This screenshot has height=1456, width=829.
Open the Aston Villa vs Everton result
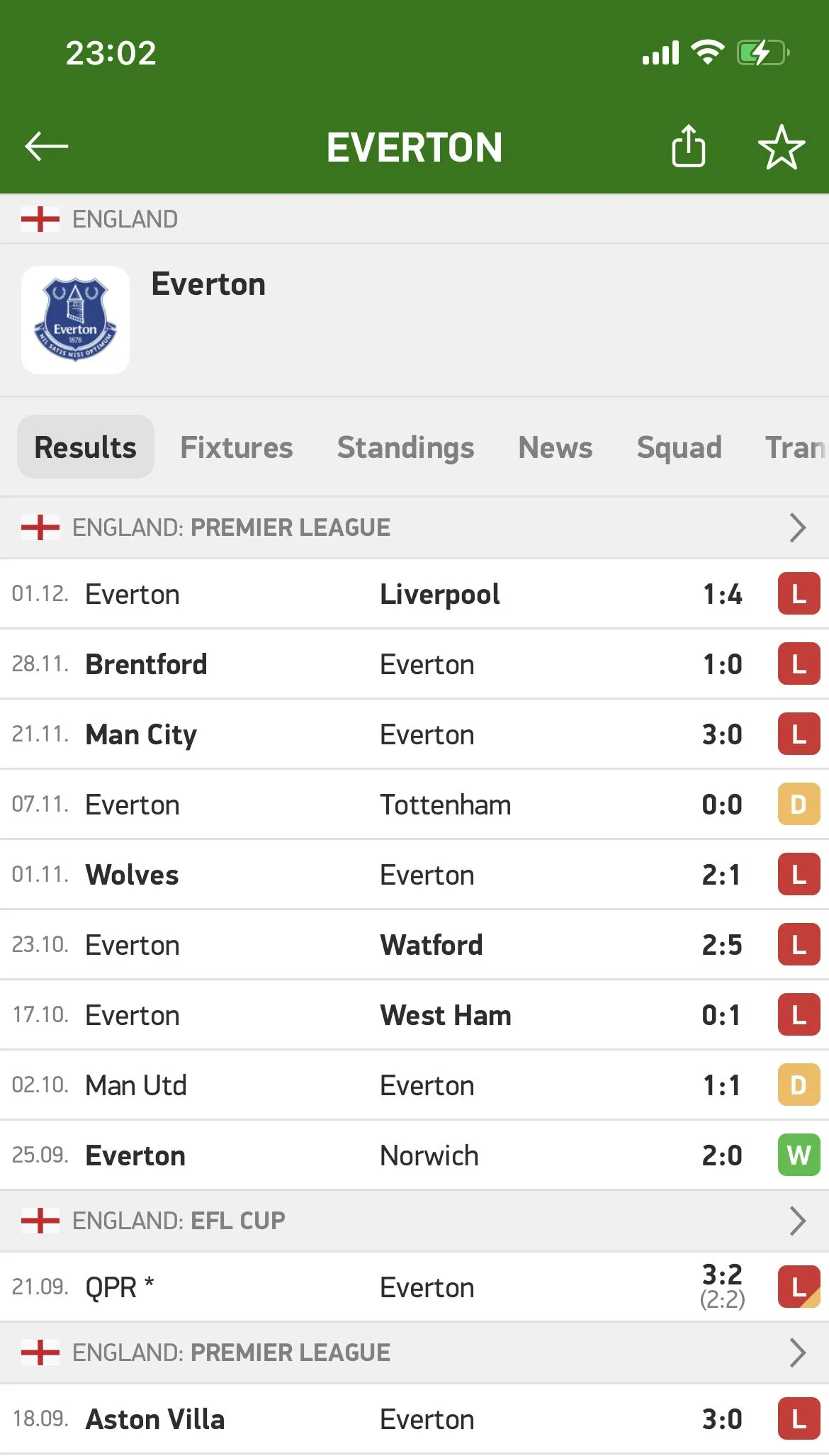point(414,1419)
